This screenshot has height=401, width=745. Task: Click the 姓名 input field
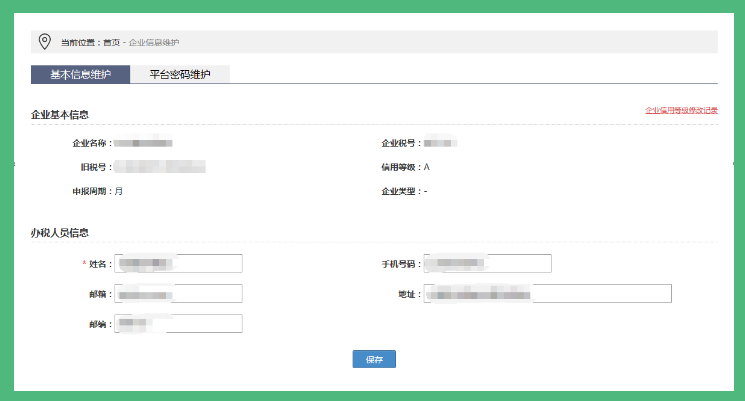pos(178,264)
